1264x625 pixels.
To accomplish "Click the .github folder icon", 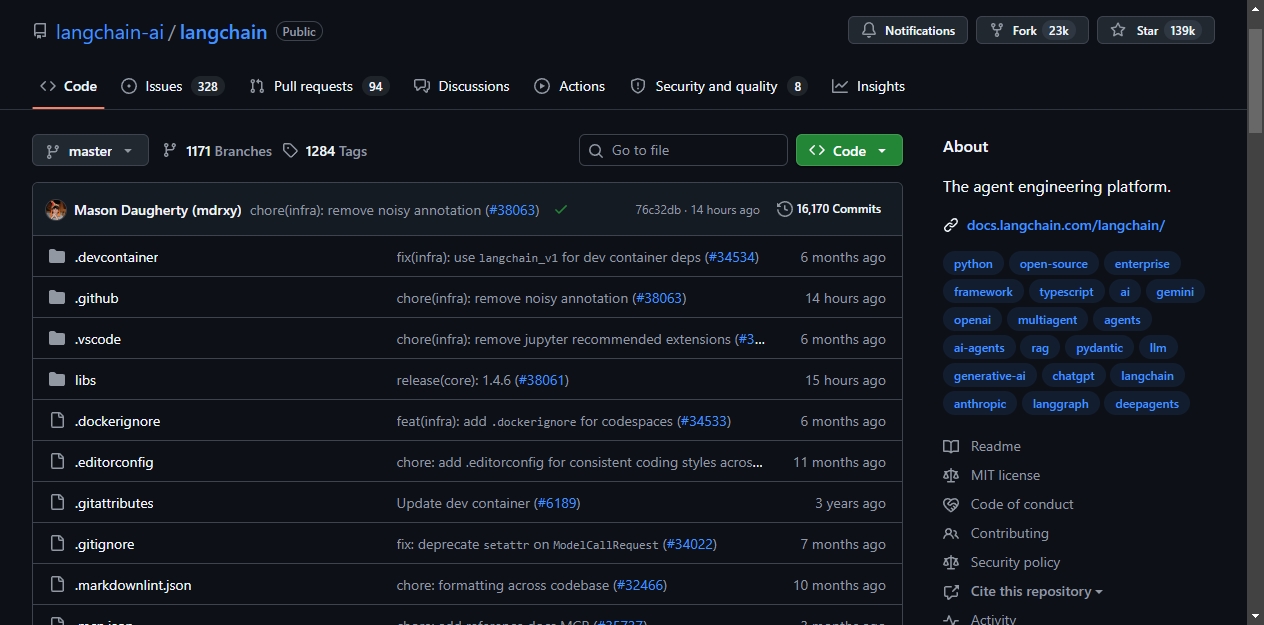I will point(57,298).
